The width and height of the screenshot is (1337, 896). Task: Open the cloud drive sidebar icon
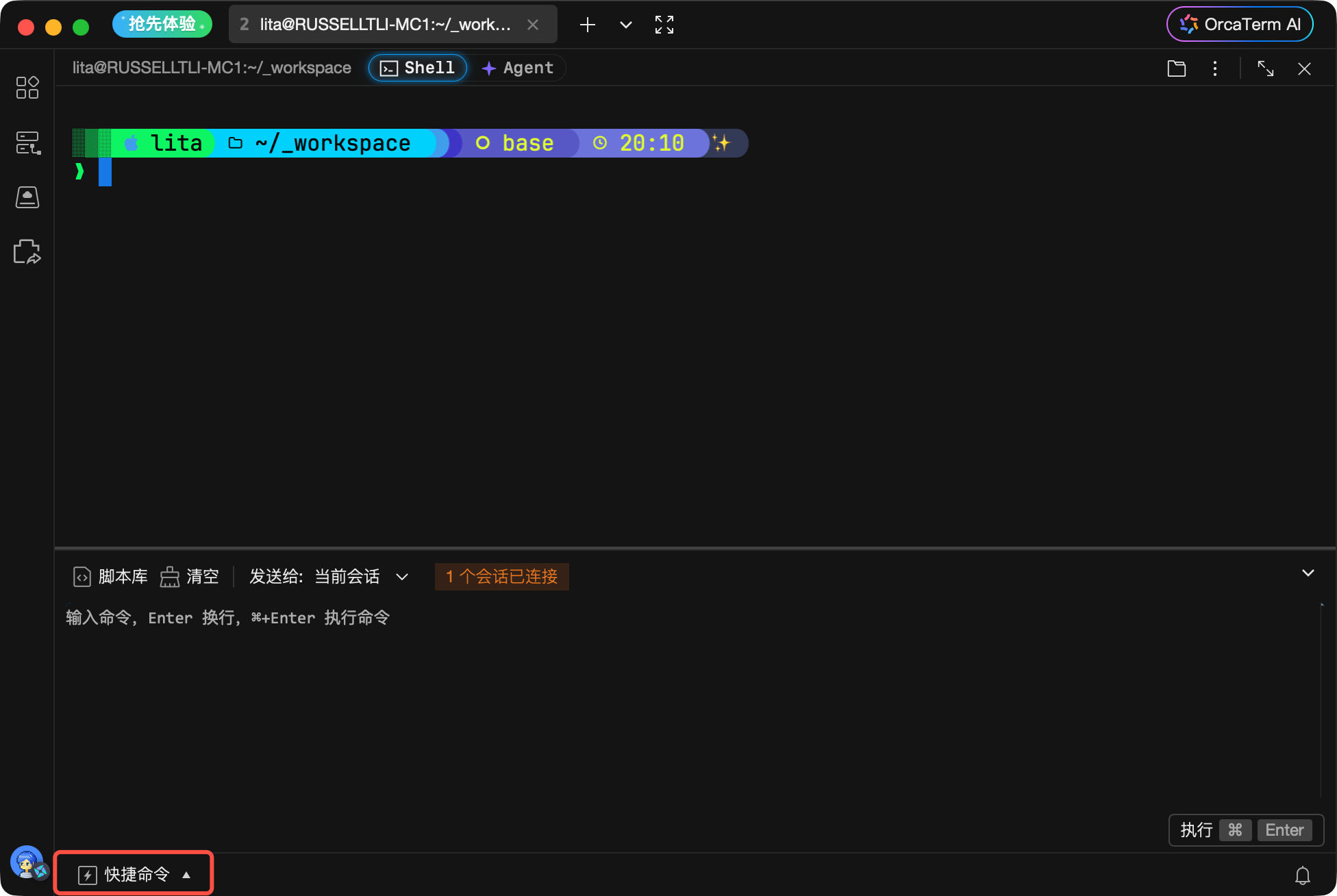point(27,197)
